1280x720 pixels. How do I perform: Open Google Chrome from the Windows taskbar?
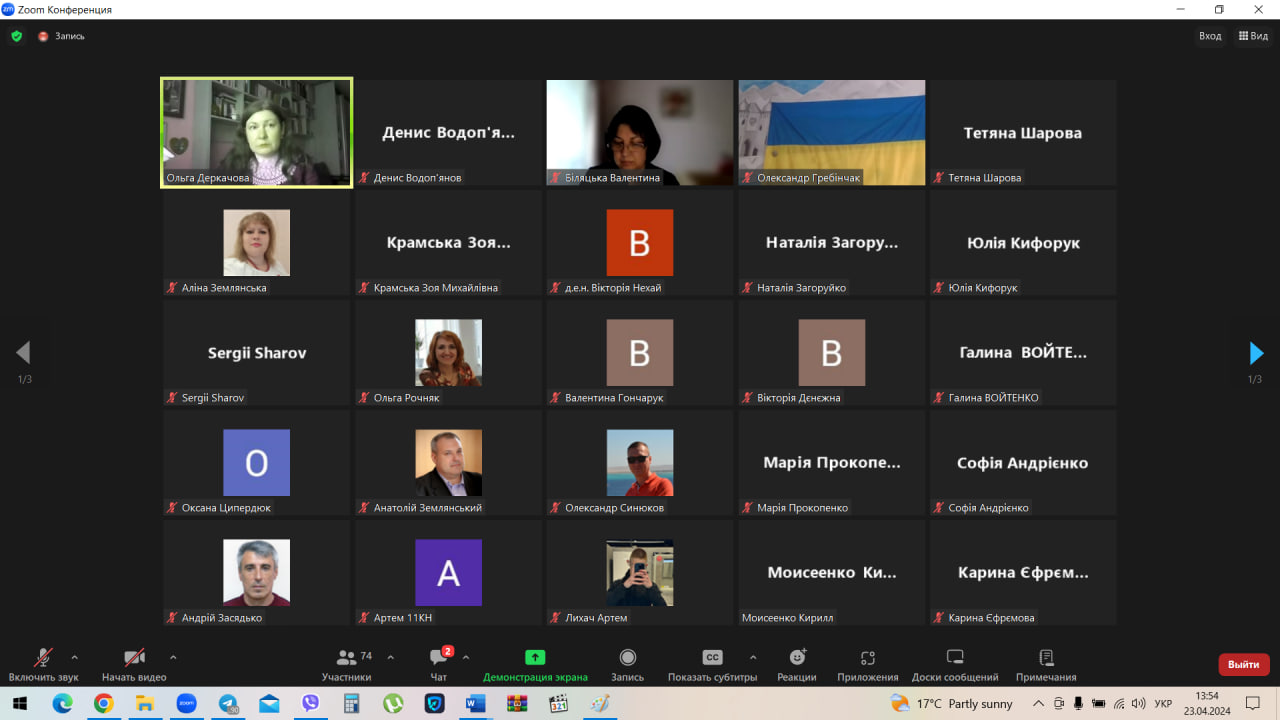tap(103, 704)
